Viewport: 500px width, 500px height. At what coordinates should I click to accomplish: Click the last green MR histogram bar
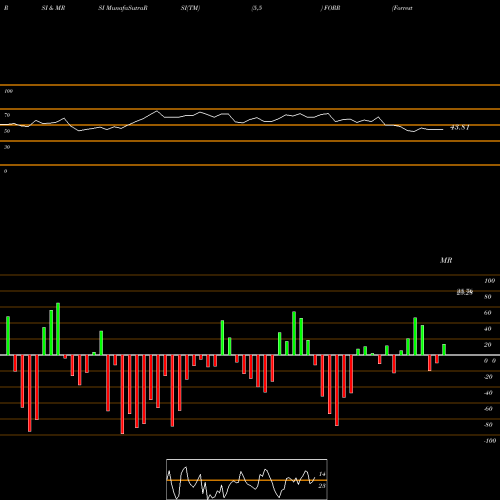pos(444,349)
